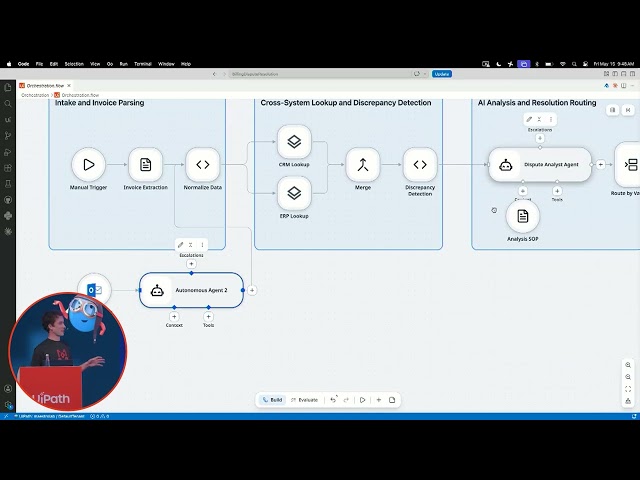
Task: Close the Orchestration.flow tab
Action: [x=69, y=86]
